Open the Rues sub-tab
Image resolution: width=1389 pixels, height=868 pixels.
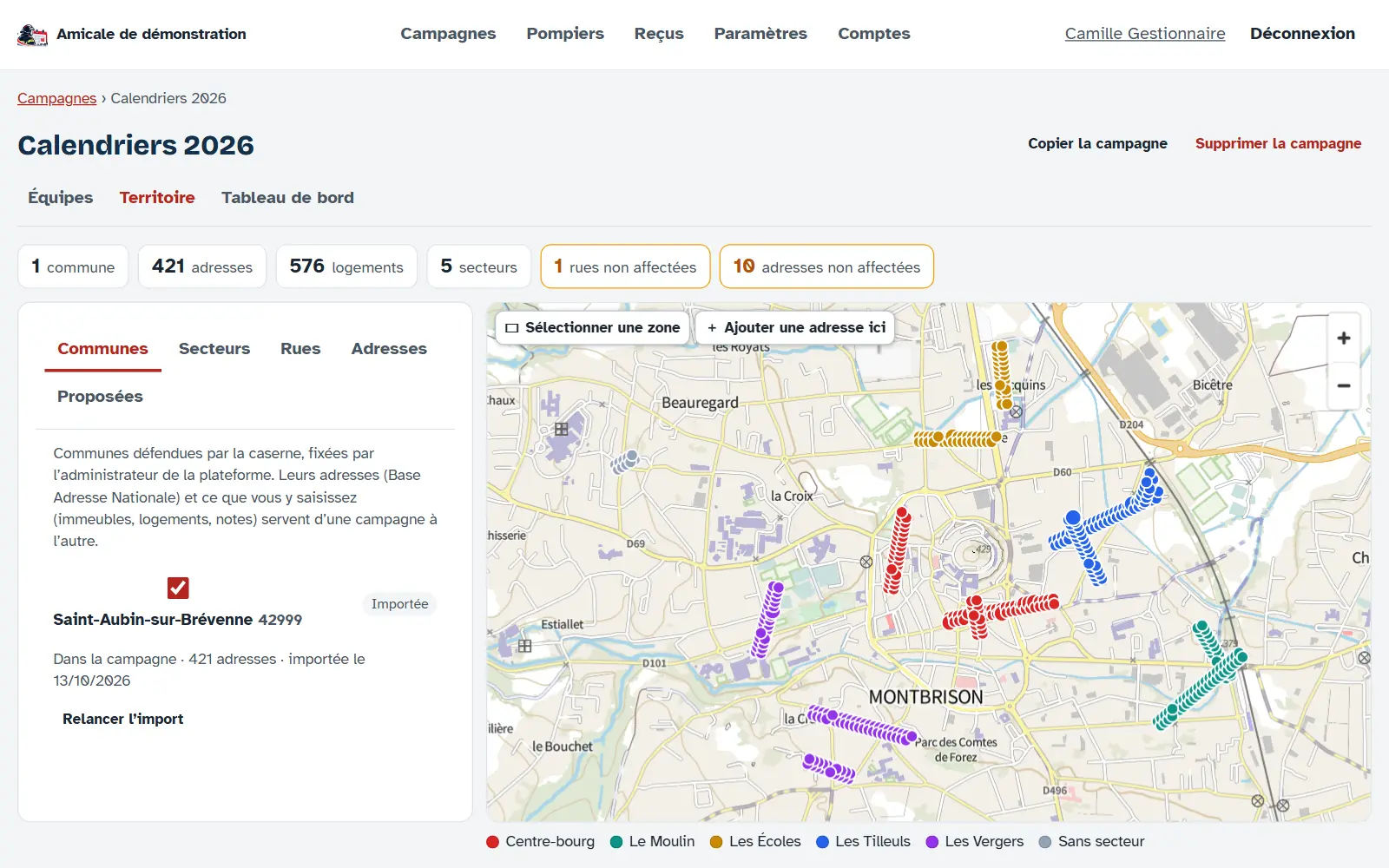coord(300,349)
